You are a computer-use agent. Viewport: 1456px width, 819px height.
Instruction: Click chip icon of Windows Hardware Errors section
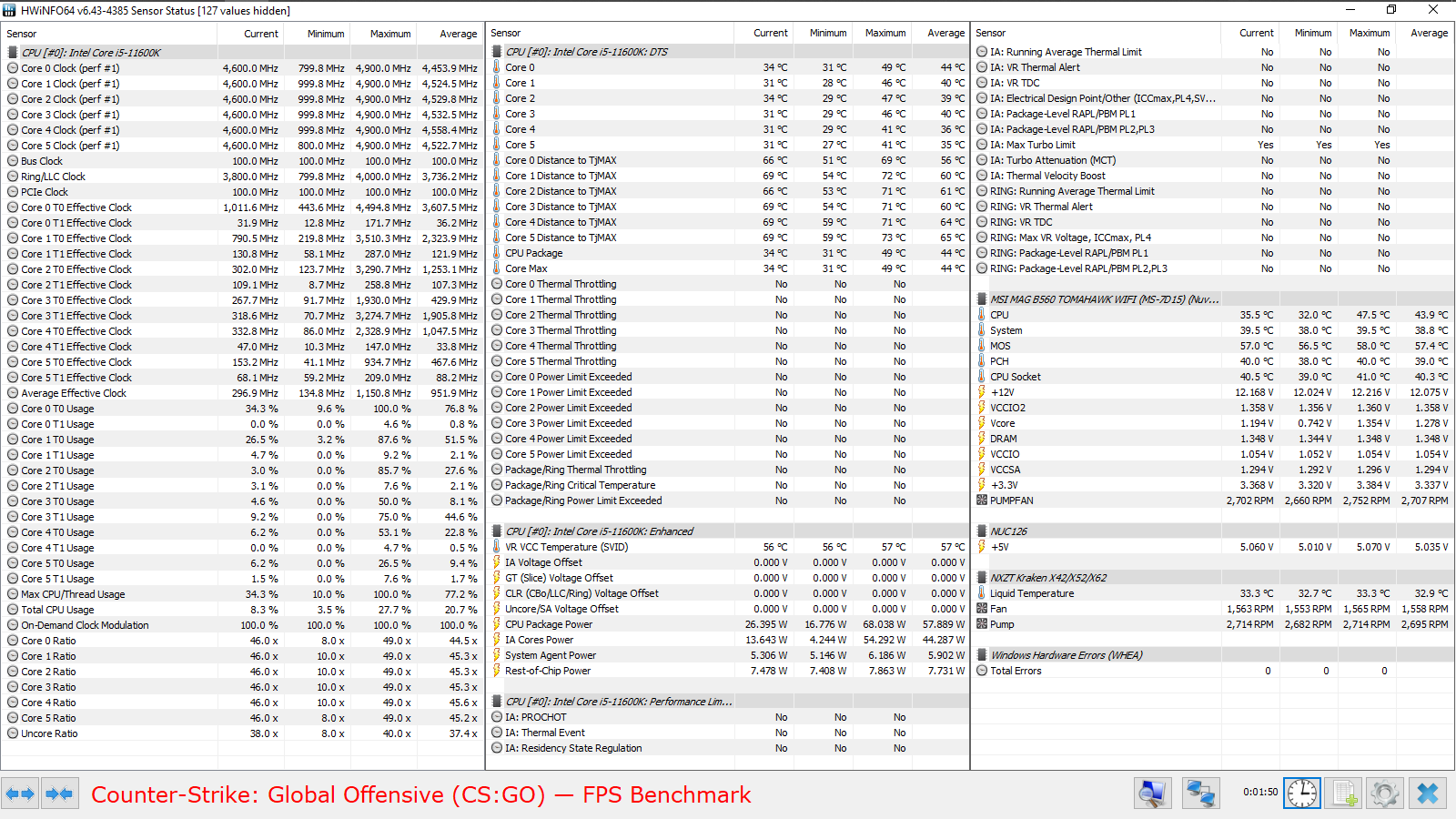coord(982,655)
